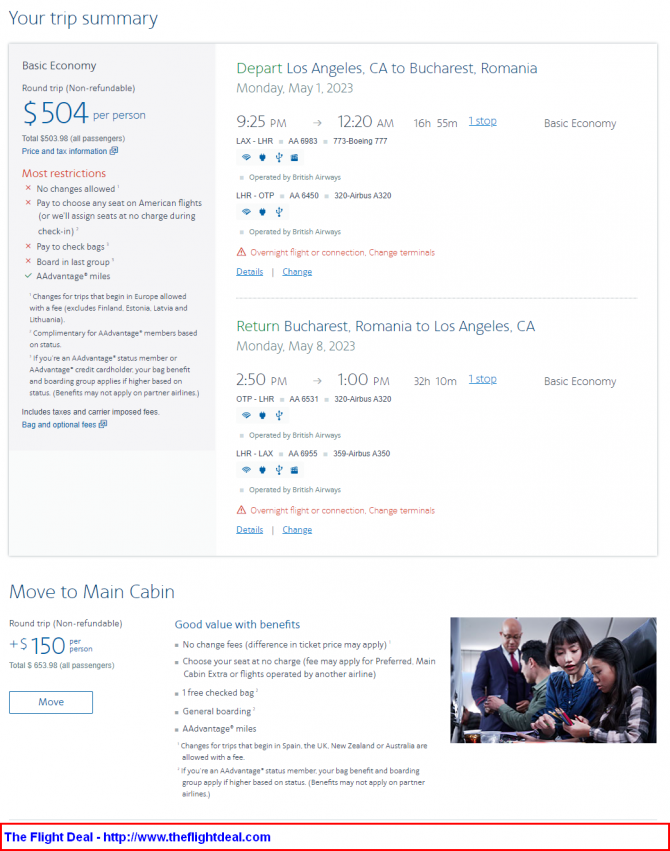Screen dimensions: 670x851
Task: Open Details for the return Bucharest flight
Action: click(x=250, y=530)
